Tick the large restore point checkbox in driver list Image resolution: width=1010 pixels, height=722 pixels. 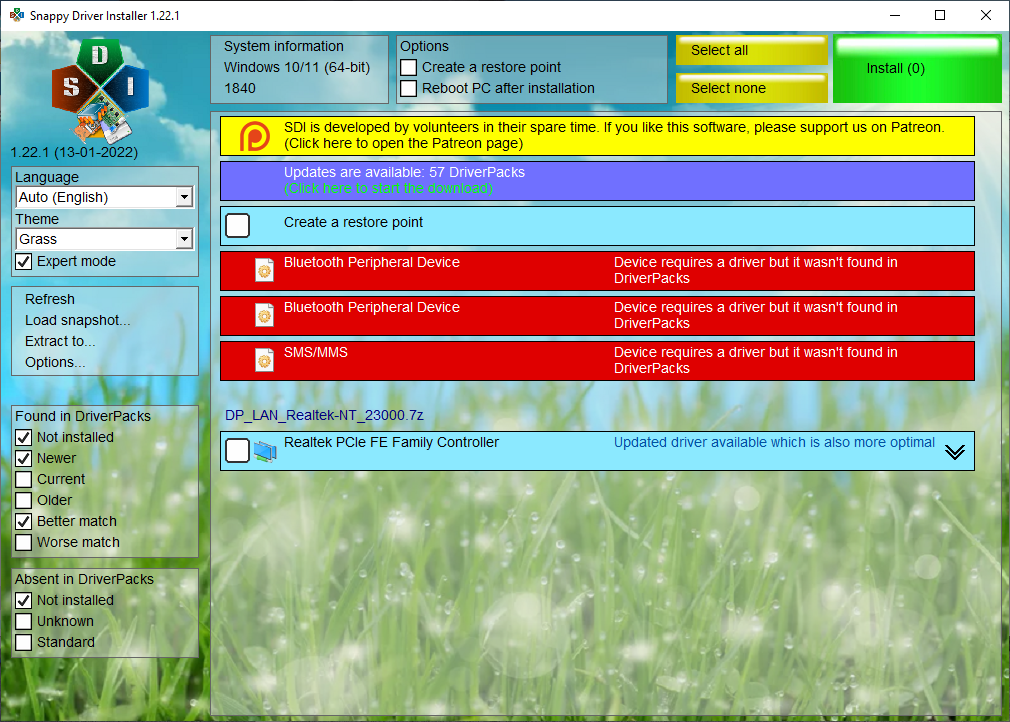[x=238, y=225]
